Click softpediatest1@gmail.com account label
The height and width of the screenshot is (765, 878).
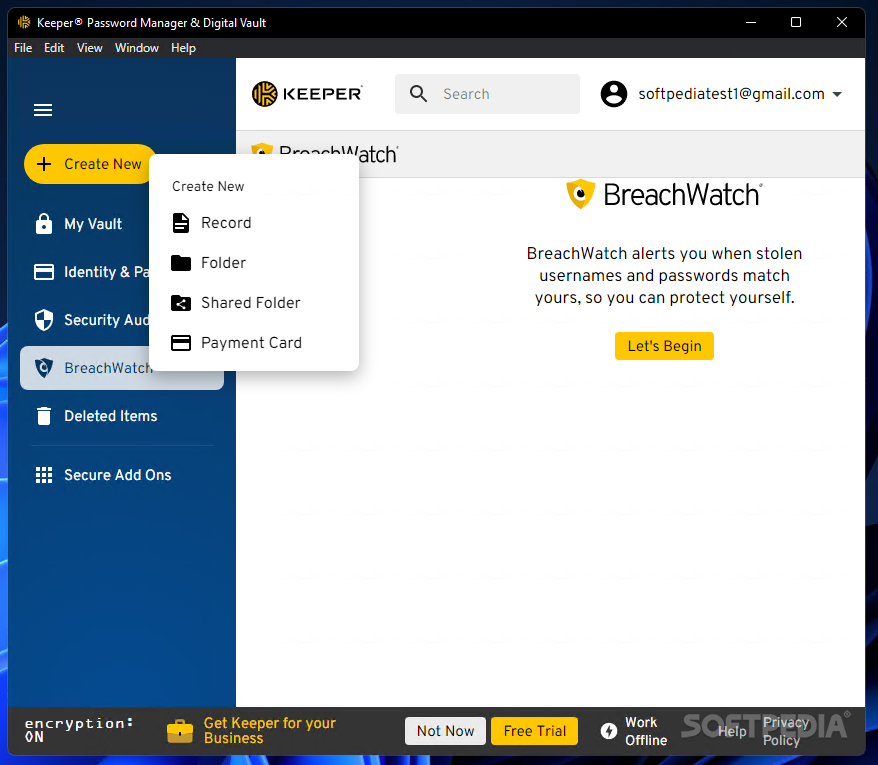(x=731, y=94)
